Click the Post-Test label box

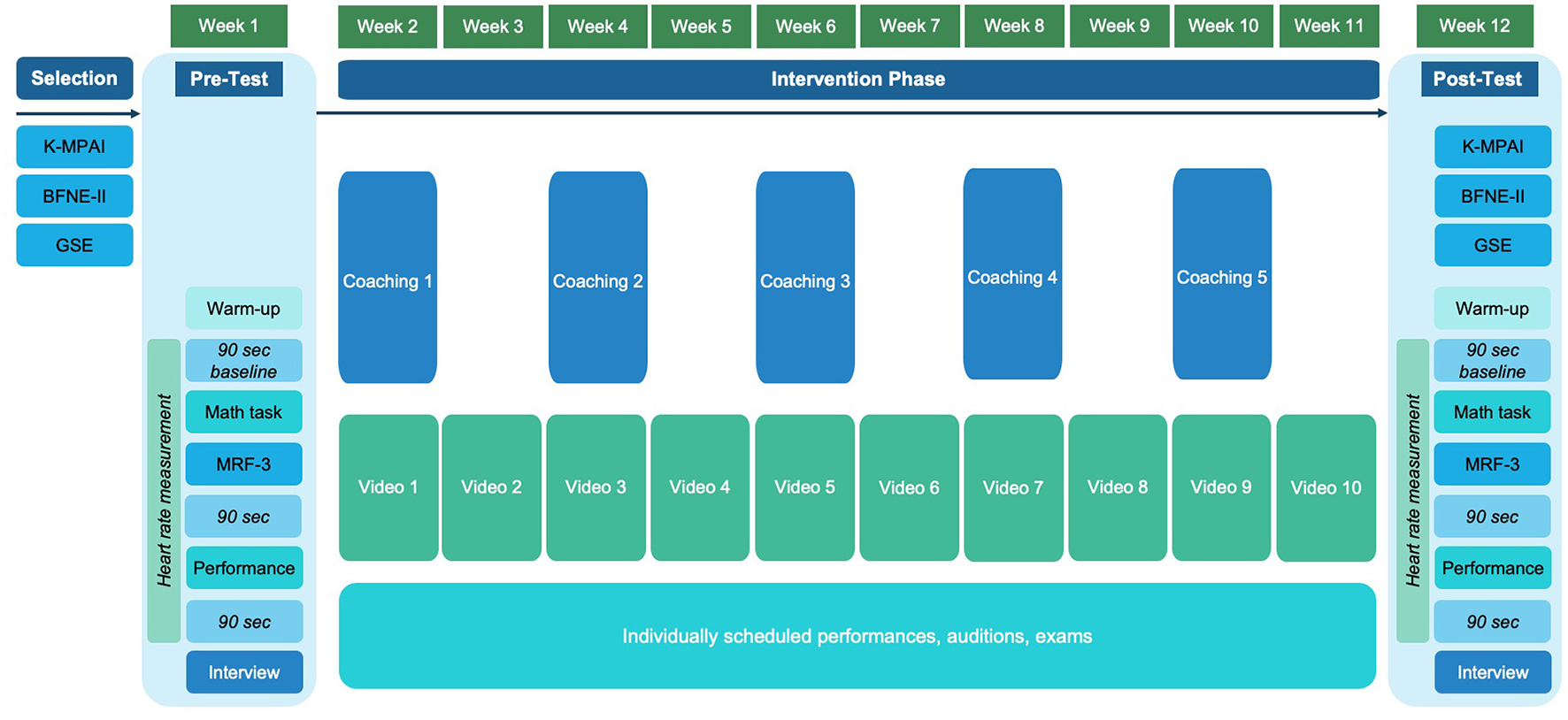pos(1477,79)
